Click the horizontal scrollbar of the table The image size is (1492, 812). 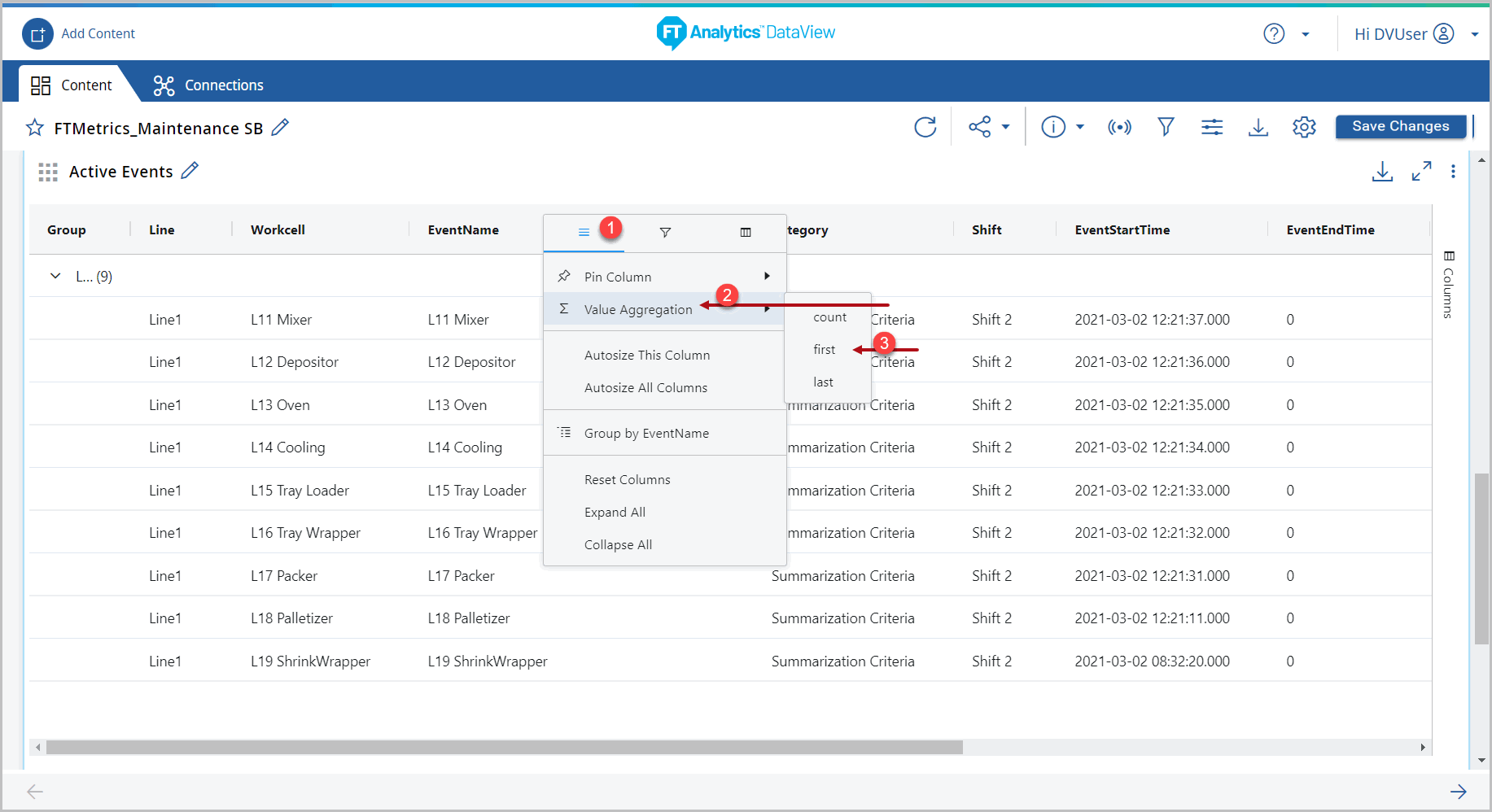click(x=505, y=747)
